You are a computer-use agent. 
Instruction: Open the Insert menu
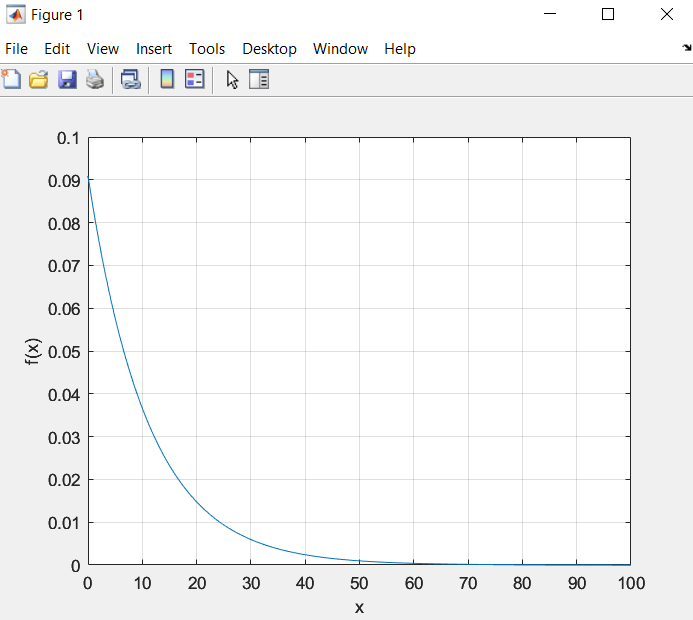(154, 49)
